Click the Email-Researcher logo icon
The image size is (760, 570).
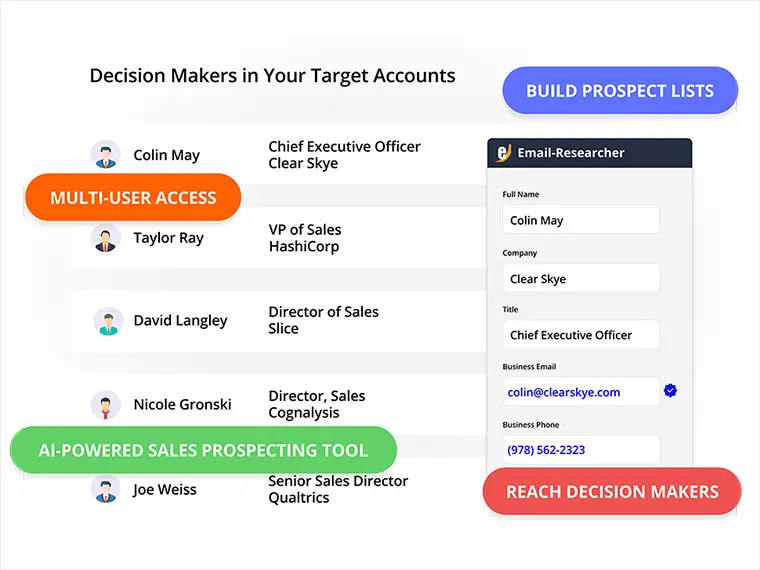point(504,153)
